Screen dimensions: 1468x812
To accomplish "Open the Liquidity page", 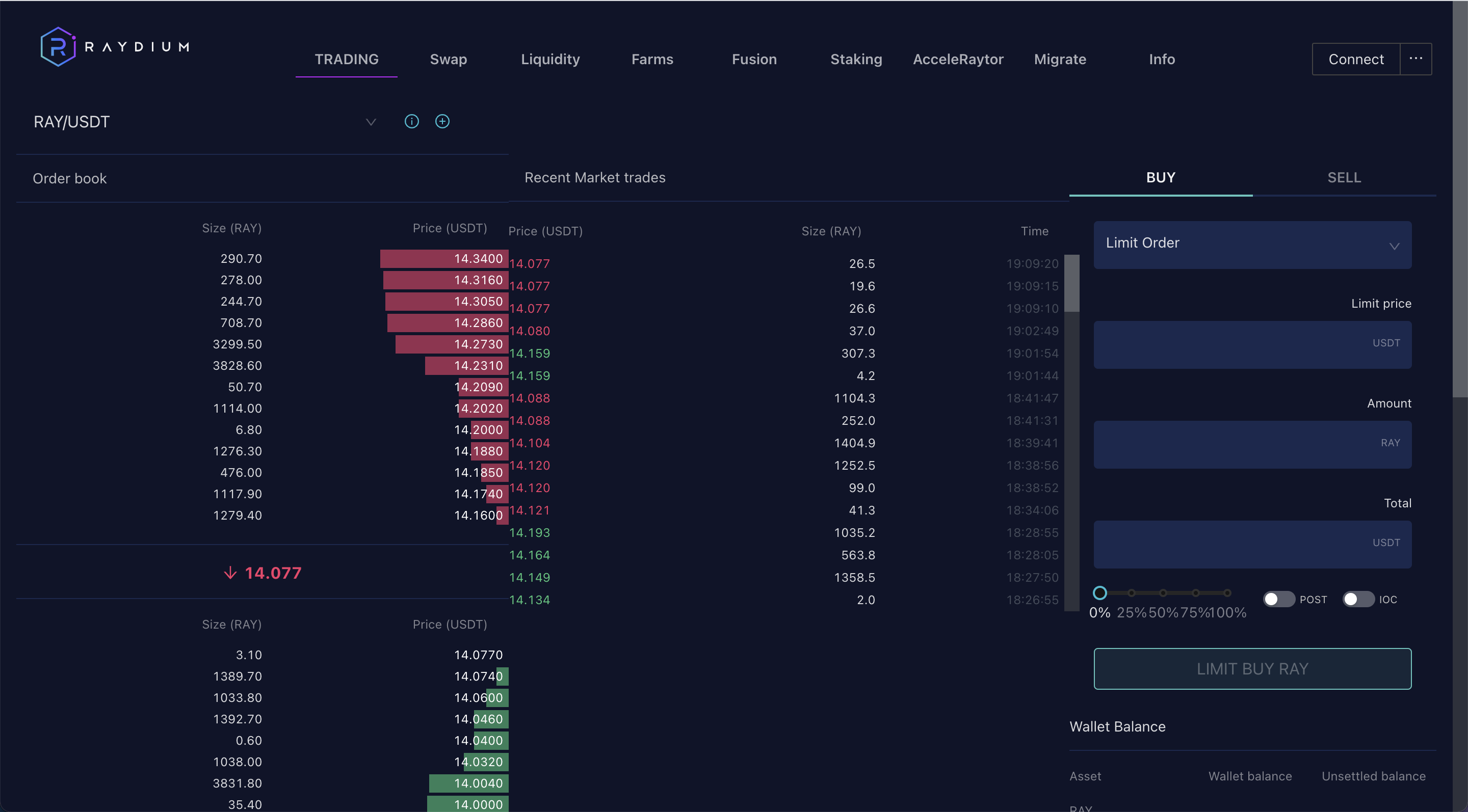I will pyautogui.click(x=550, y=59).
